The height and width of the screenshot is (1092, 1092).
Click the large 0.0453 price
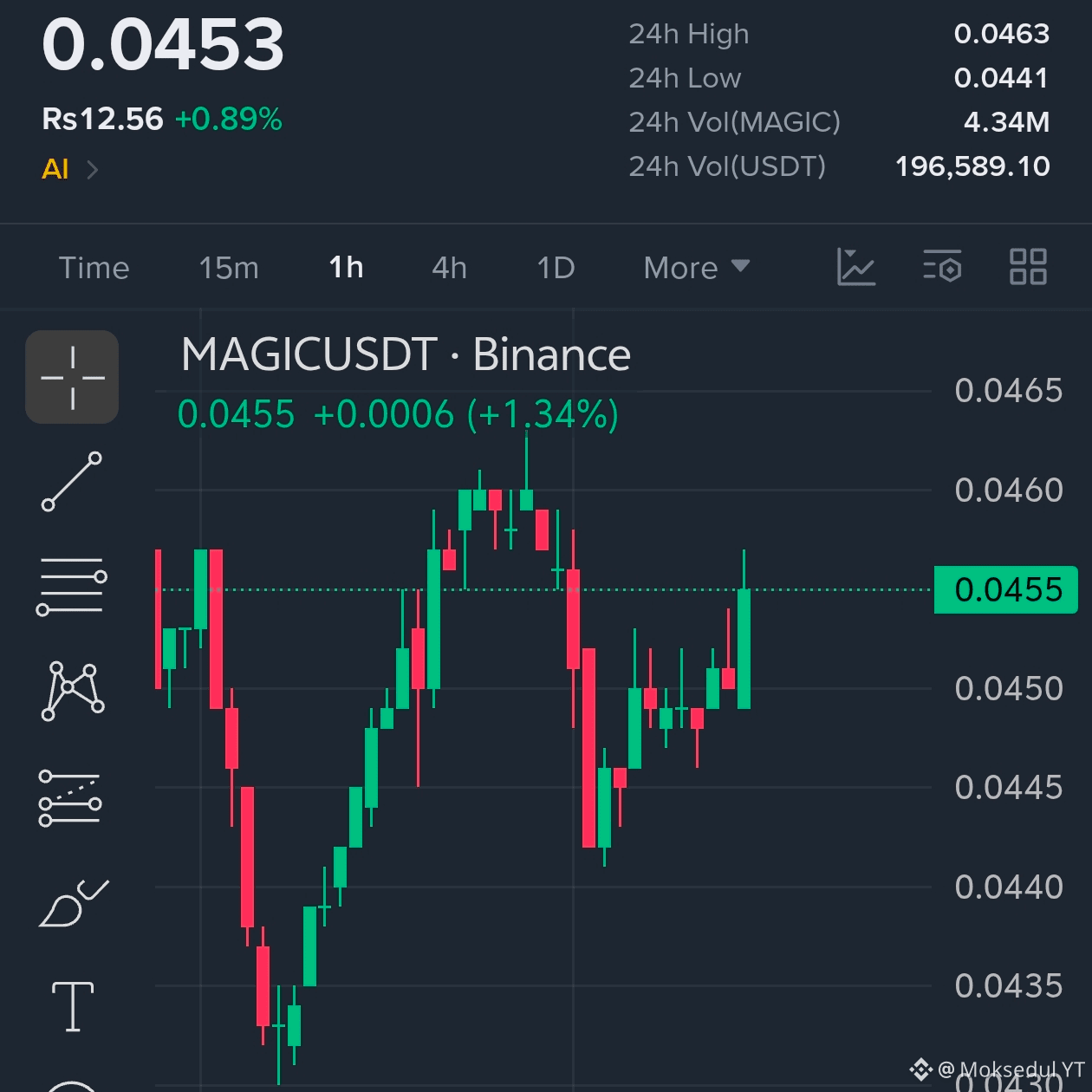pyautogui.click(x=163, y=44)
